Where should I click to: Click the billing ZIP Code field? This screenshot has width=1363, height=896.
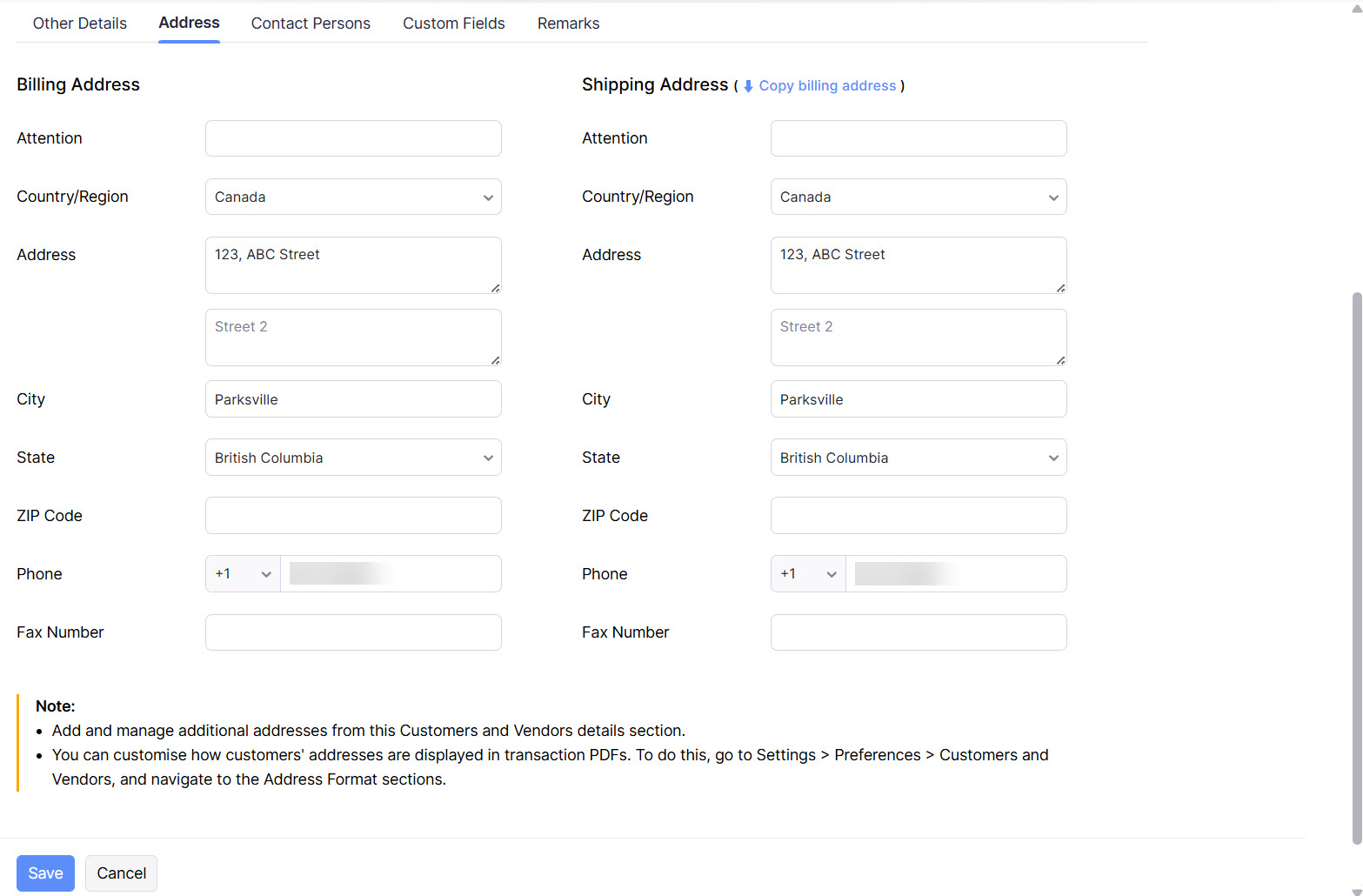[353, 516]
